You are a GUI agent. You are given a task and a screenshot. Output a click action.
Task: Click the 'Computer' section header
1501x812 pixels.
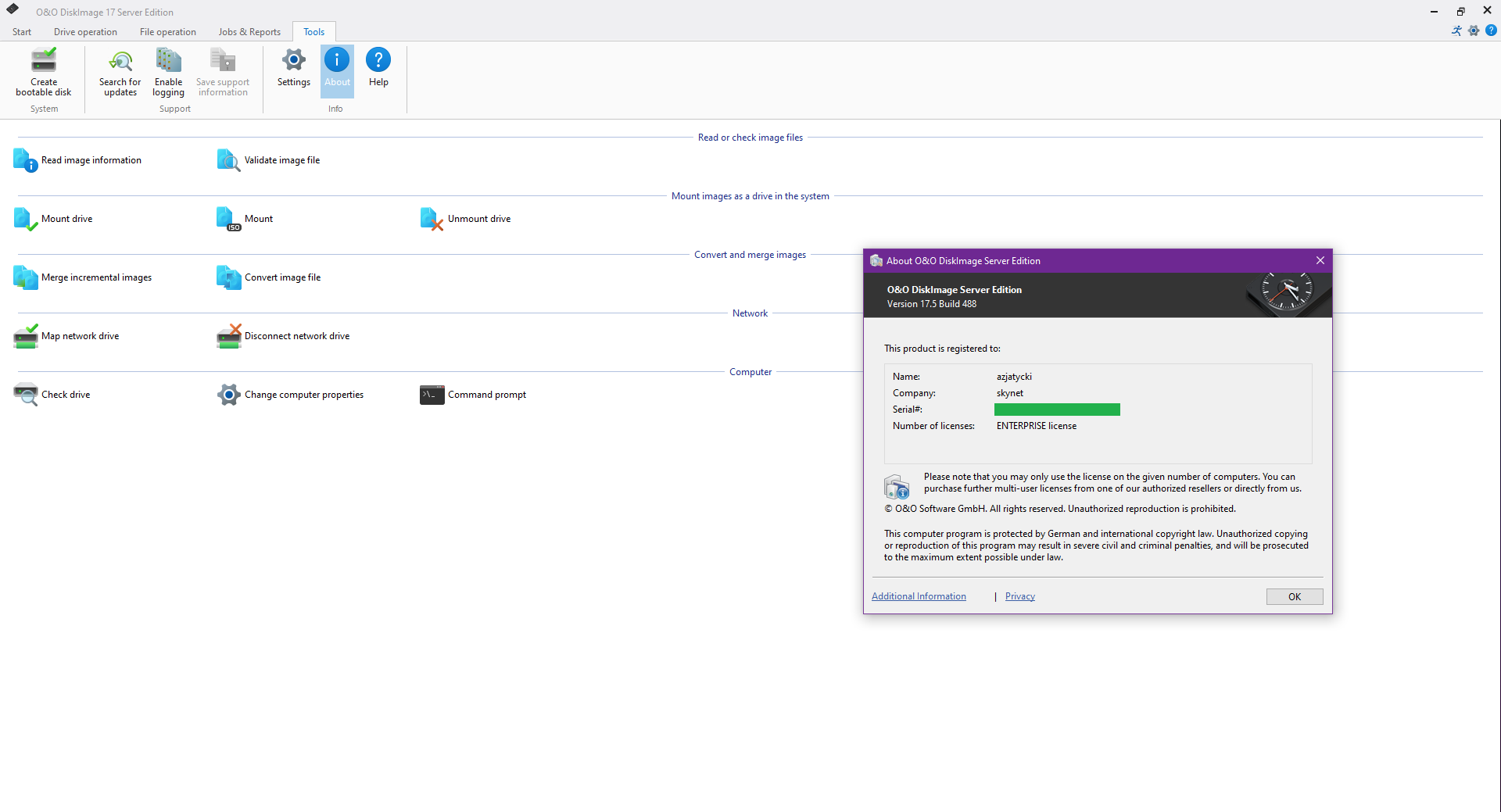point(750,372)
